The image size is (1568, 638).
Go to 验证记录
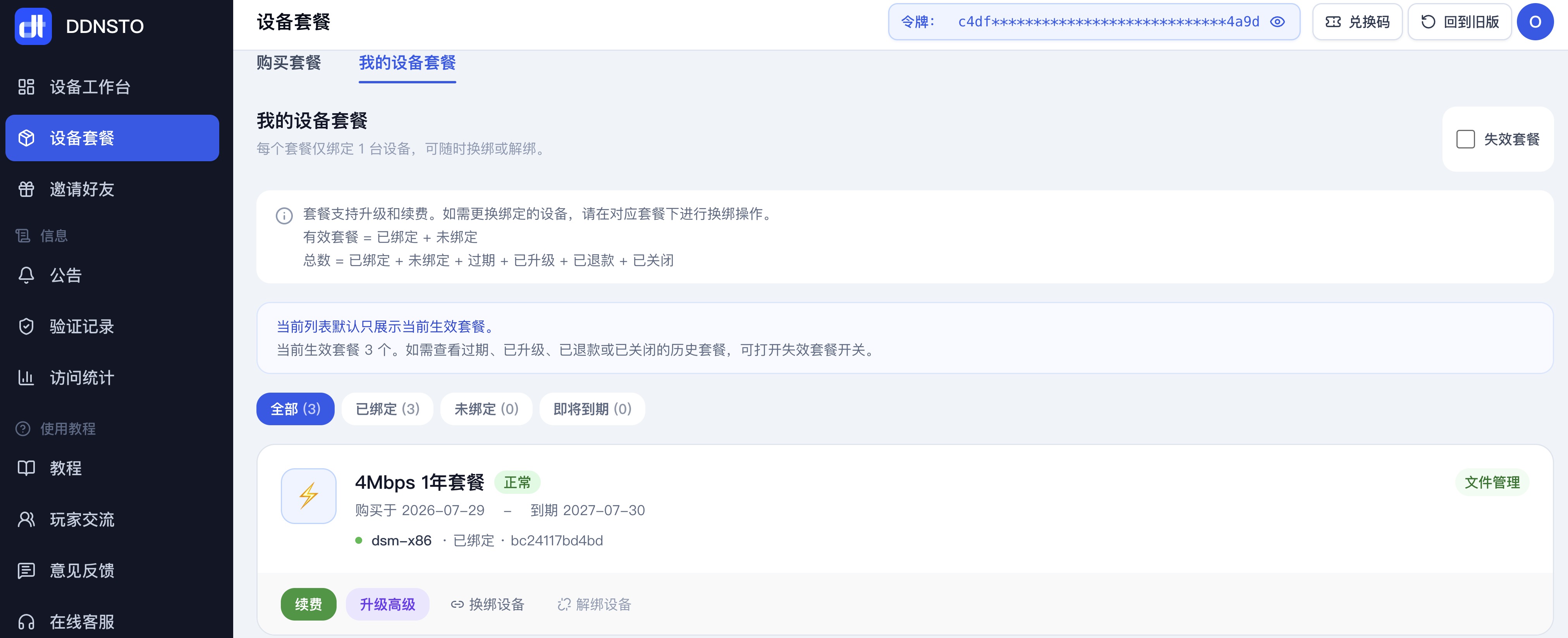[112, 327]
